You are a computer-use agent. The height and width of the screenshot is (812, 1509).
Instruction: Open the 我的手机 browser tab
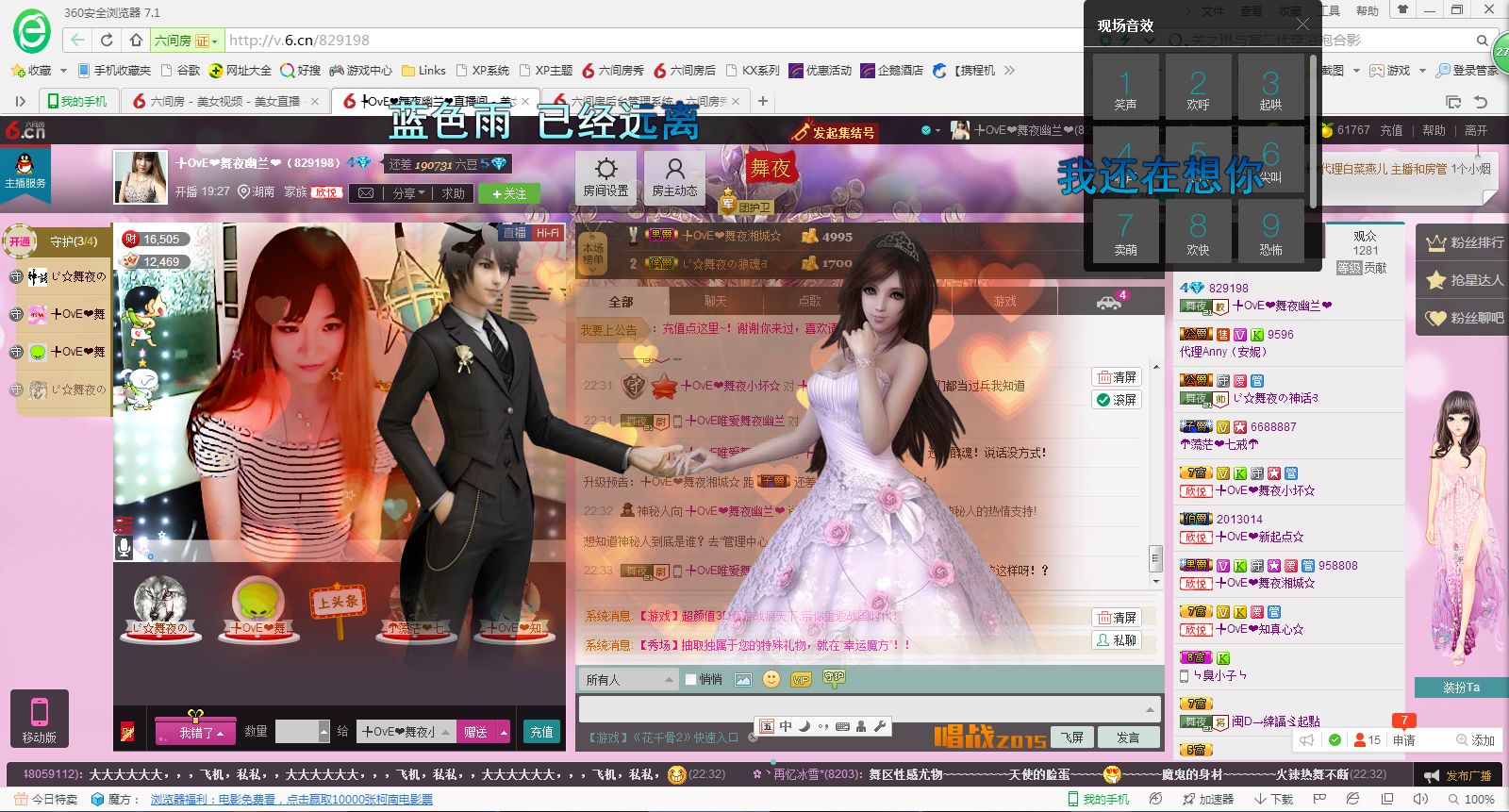[x=77, y=101]
